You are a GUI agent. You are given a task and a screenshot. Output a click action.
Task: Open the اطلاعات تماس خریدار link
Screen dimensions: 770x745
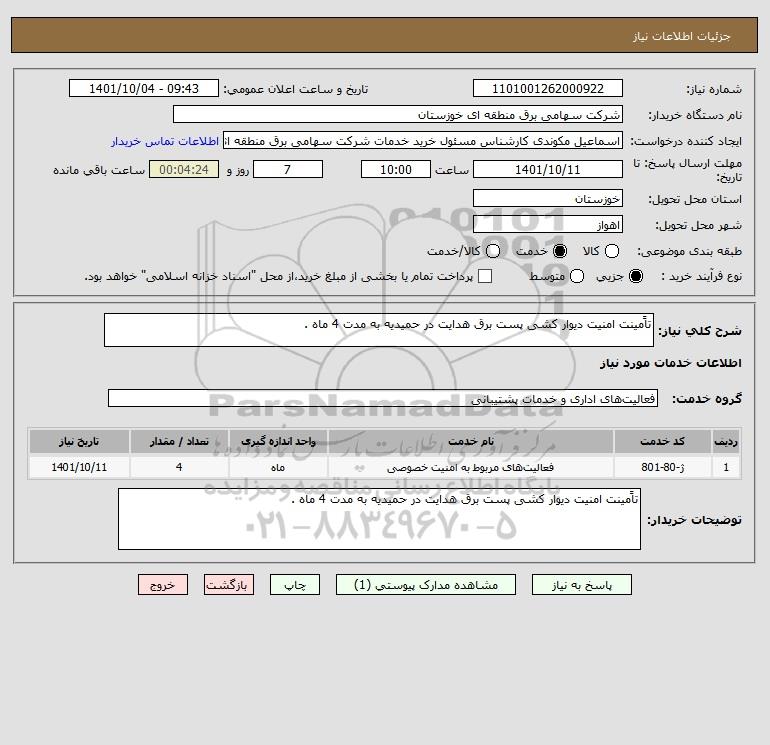pyautogui.click(x=165, y=141)
